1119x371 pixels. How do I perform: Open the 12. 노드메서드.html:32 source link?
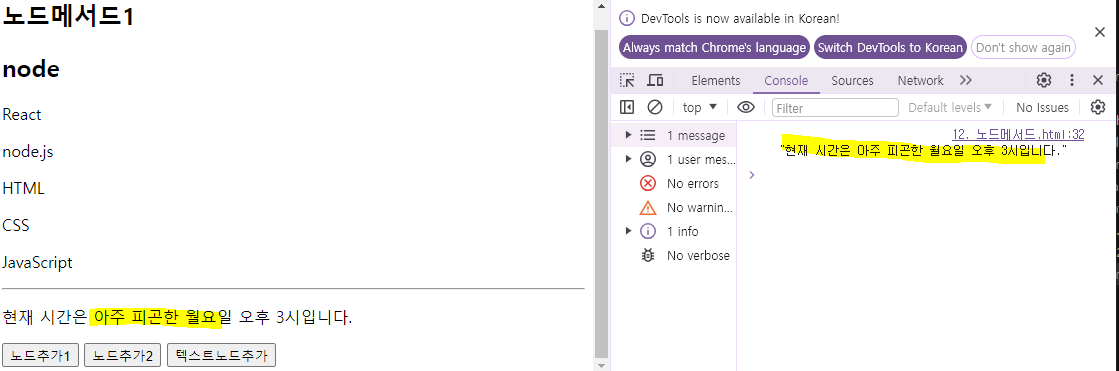click(x=1018, y=134)
